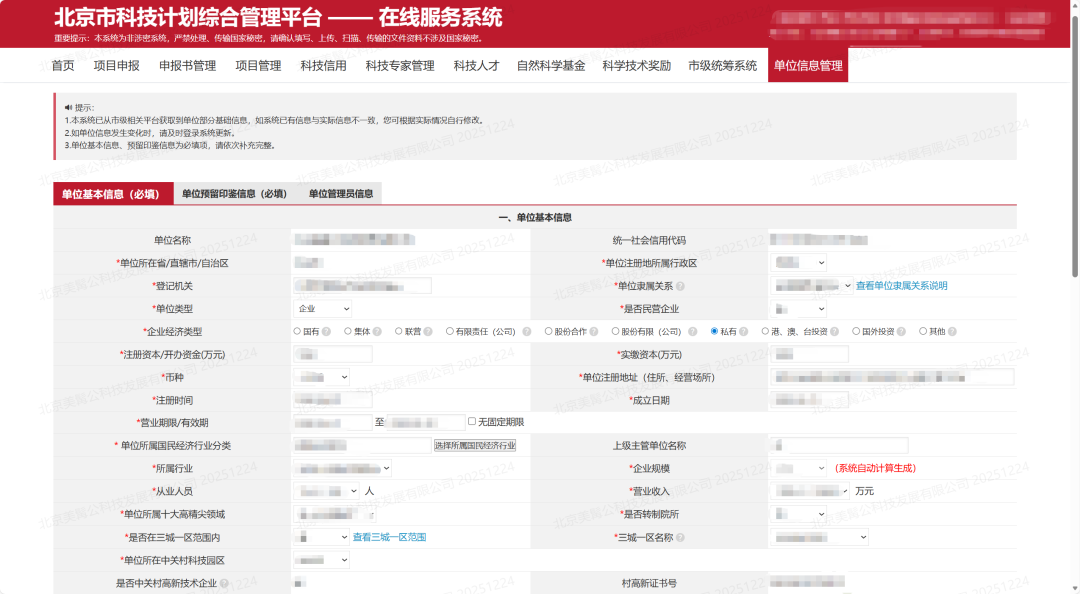Click the help icon next to 股份合作

(x=594, y=331)
